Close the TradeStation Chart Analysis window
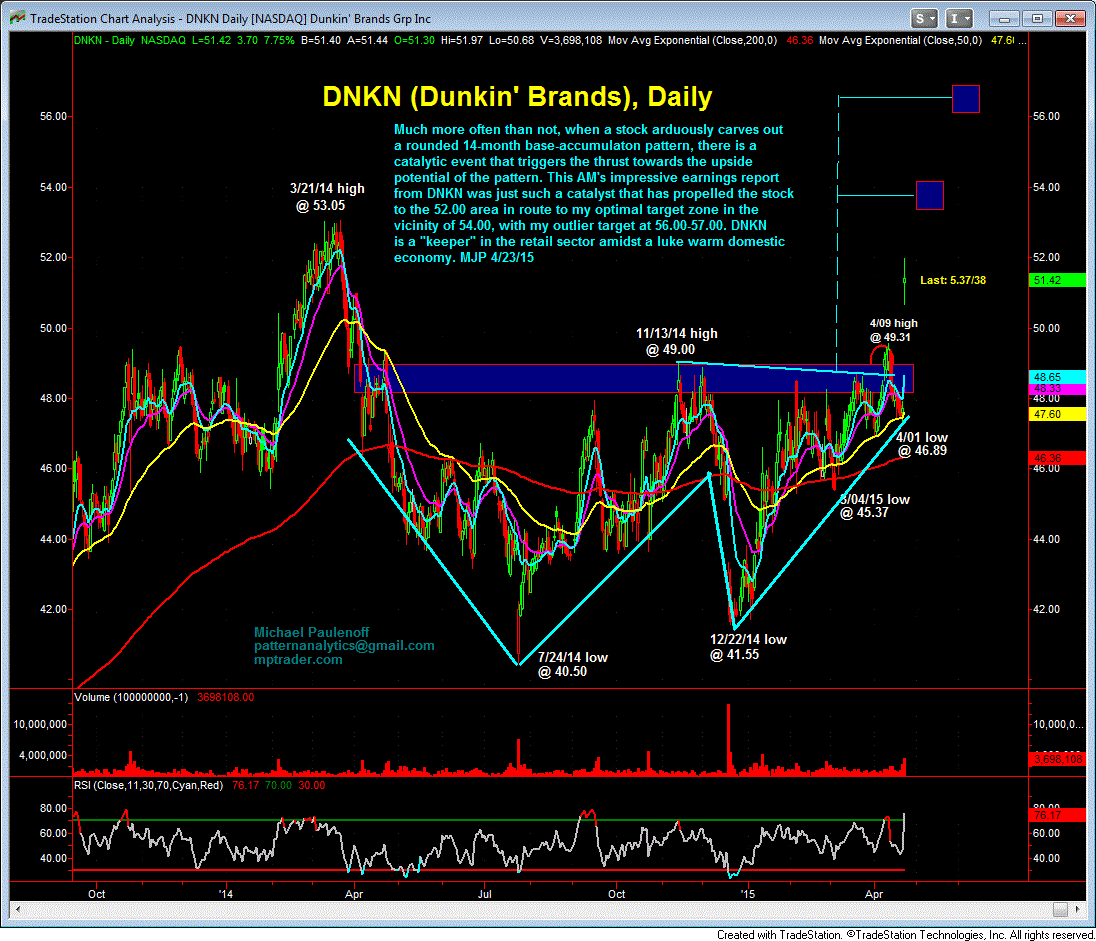1096x941 pixels. 1069,19
